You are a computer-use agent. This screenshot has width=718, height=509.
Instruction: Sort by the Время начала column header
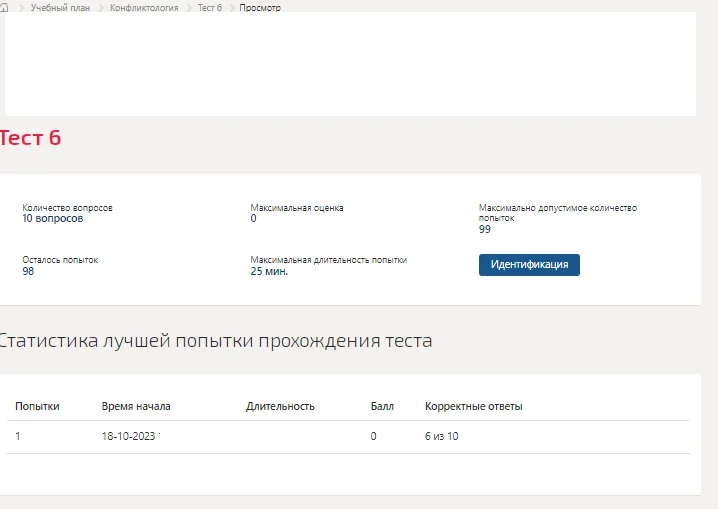point(136,406)
